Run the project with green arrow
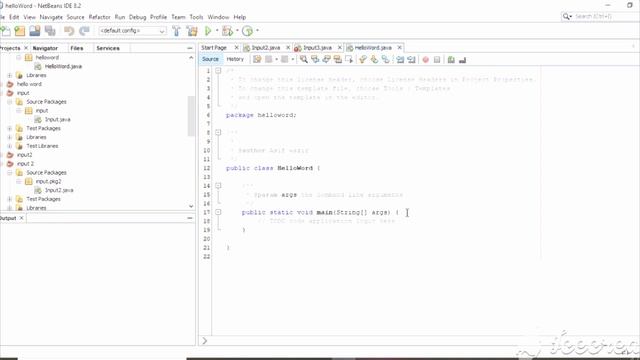Image resolution: width=640 pixels, height=360 pixels. pos(208,31)
